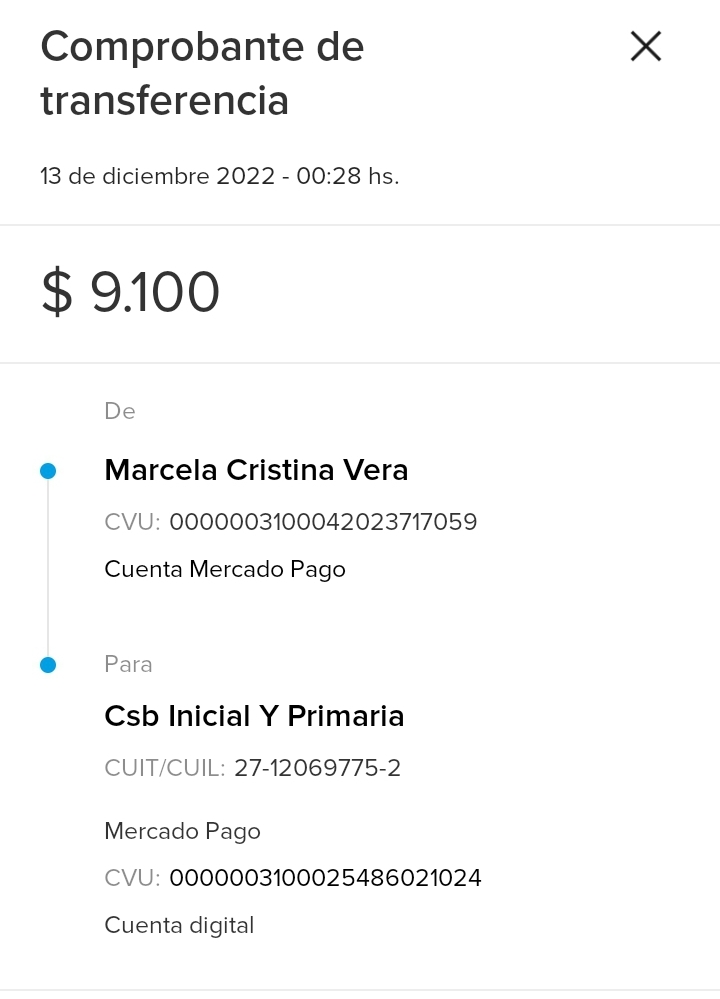Click the De label

(120, 411)
